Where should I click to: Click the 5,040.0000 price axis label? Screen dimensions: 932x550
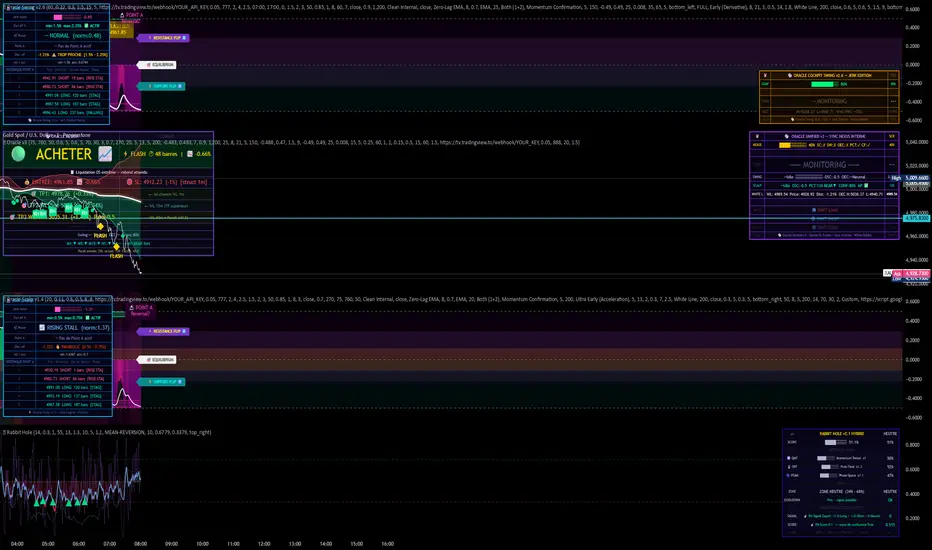tap(917, 142)
